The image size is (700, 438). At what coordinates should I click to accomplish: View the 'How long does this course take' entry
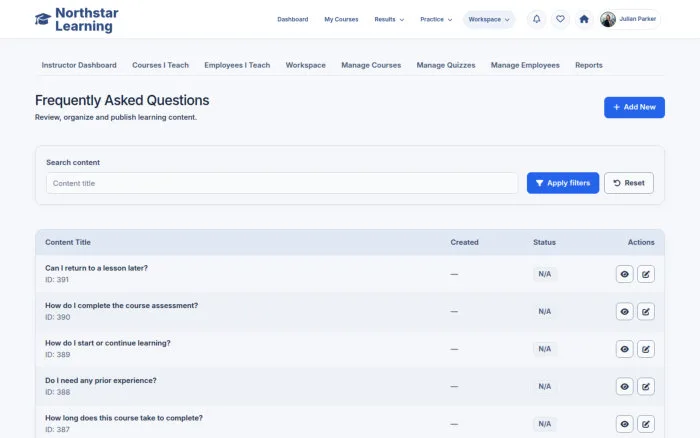tap(625, 424)
